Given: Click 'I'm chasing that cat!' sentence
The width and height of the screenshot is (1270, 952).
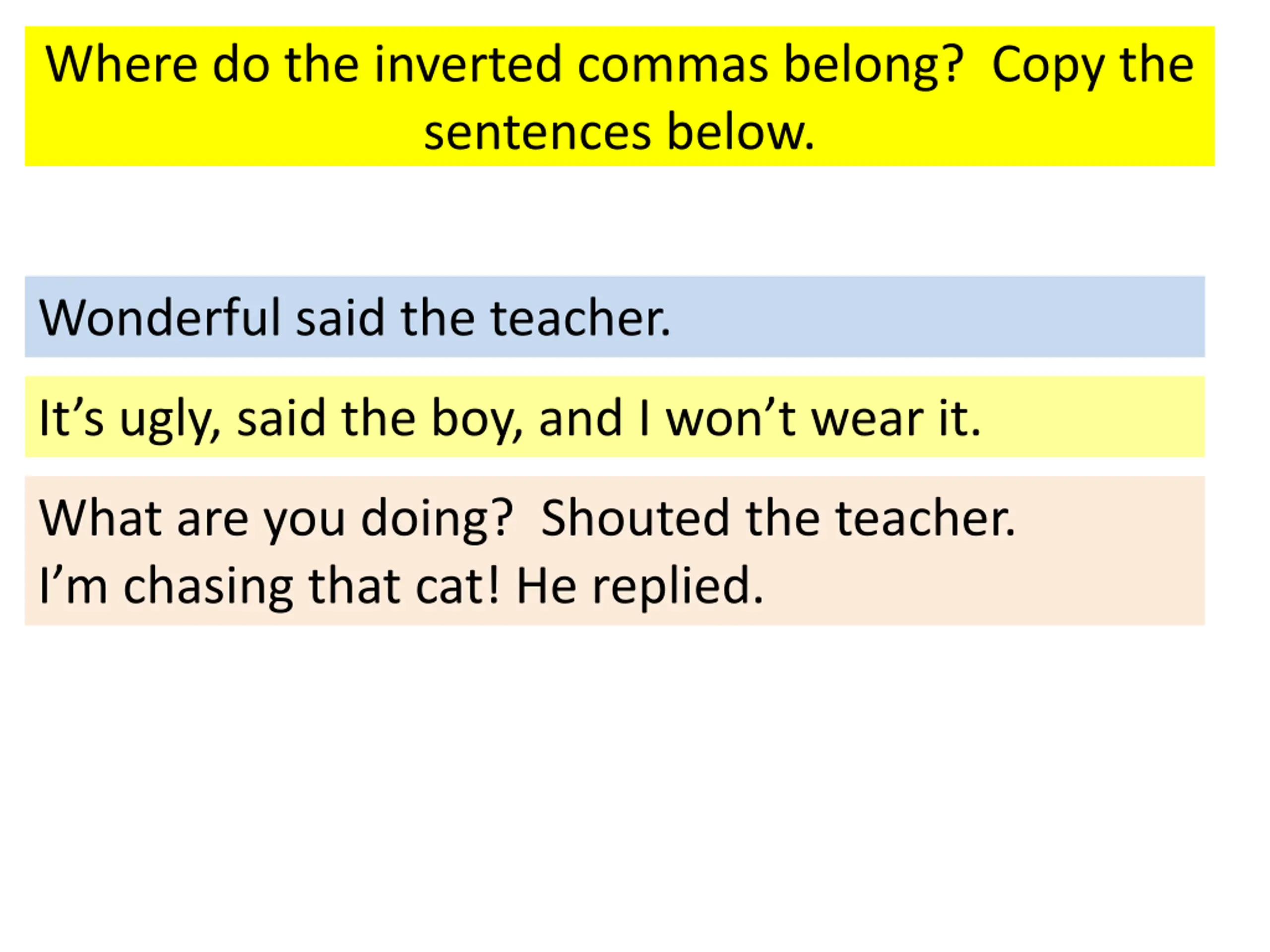Looking at the screenshot, I should point(270,585).
